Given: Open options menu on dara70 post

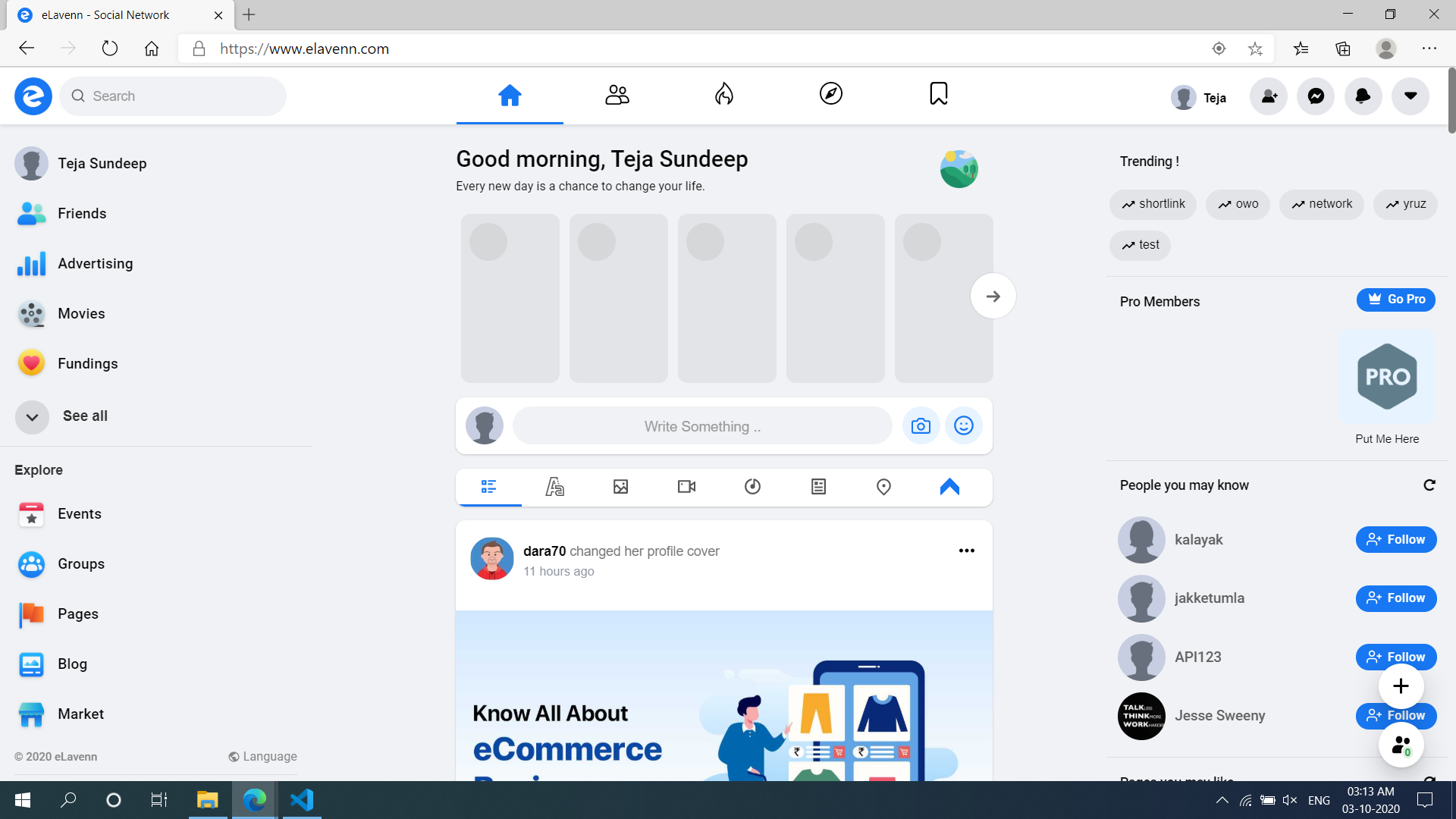Looking at the screenshot, I should (966, 551).
